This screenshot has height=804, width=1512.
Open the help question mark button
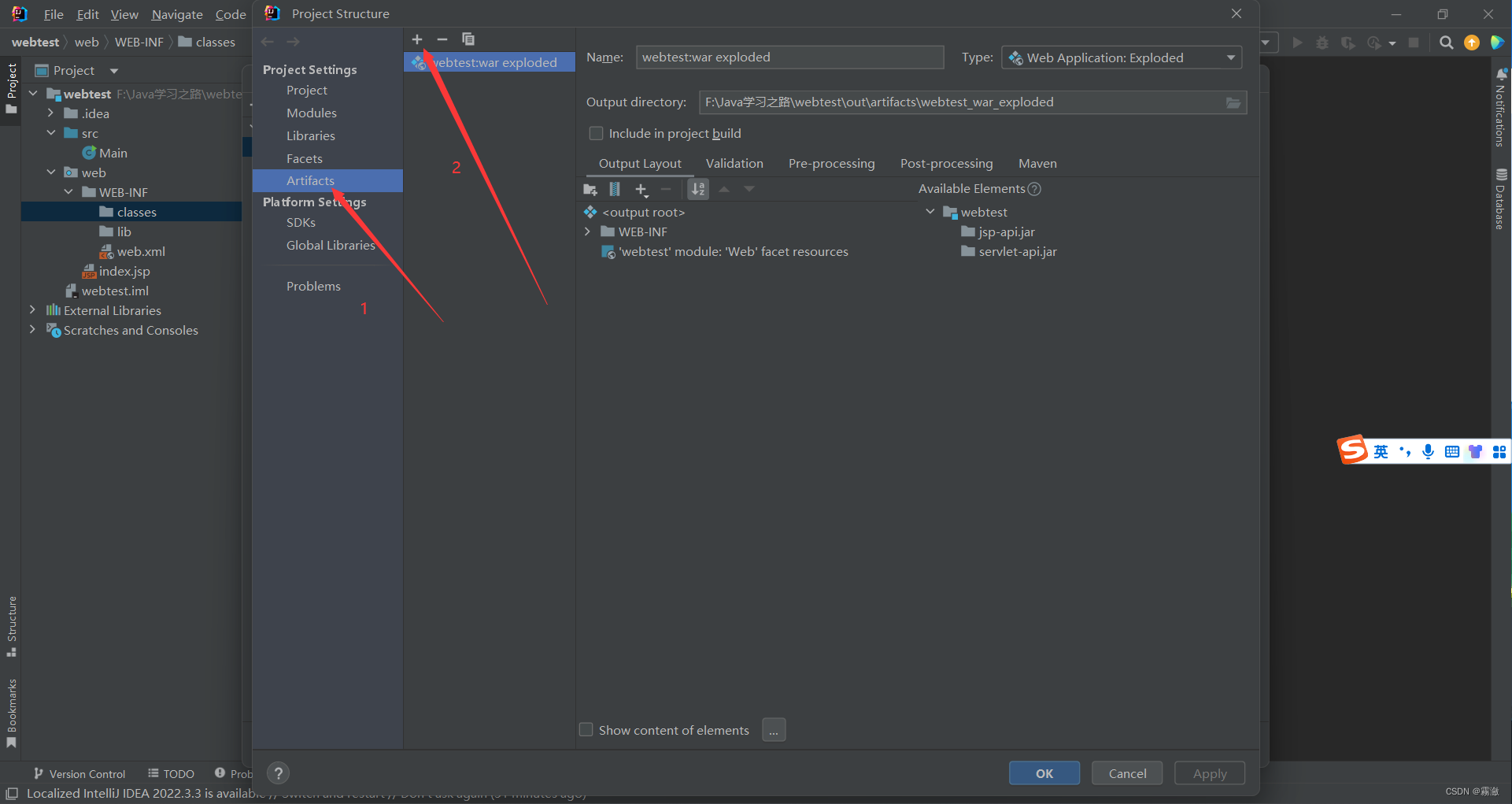[278, 773]
